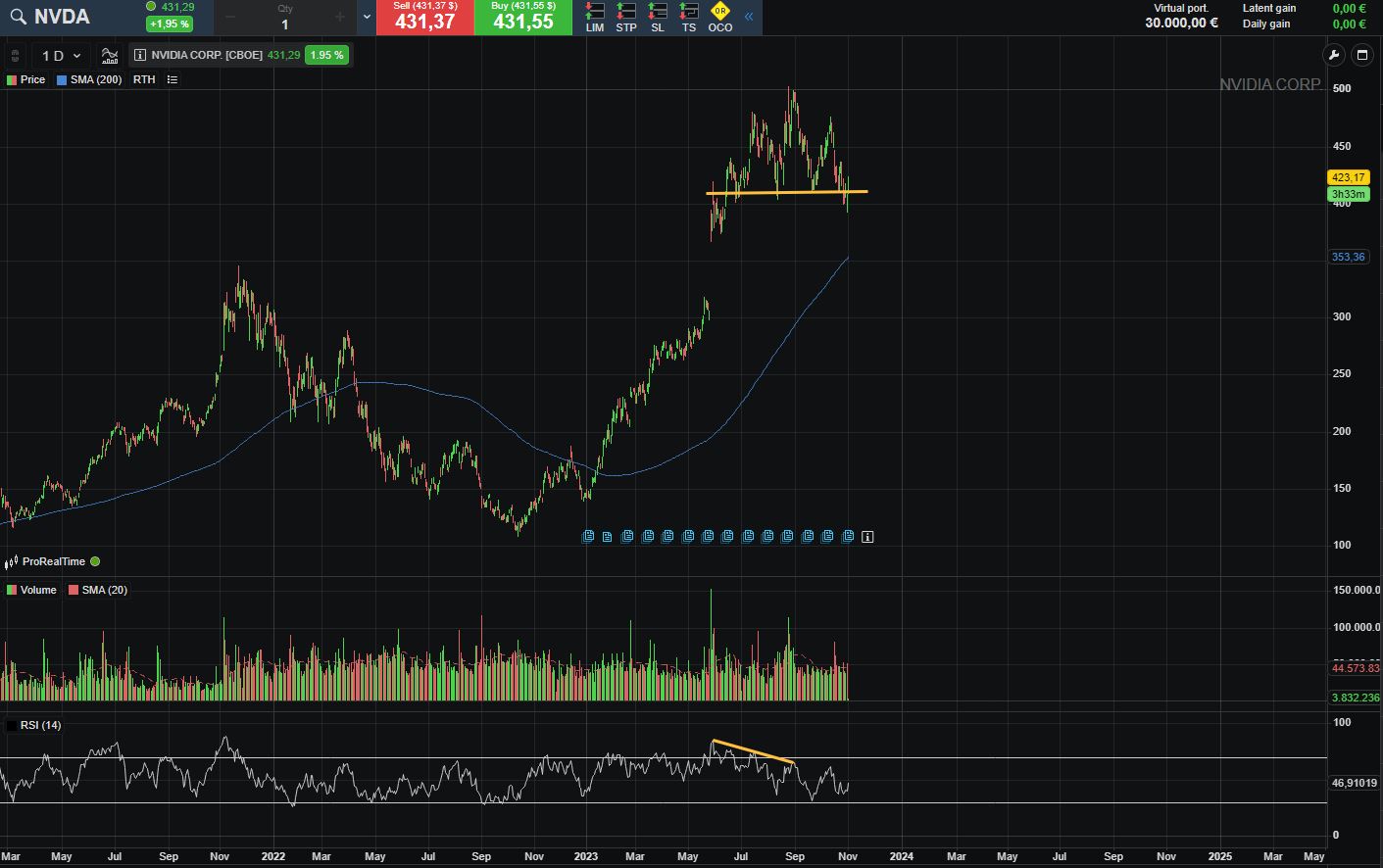Open the indicators icon next to timeframe
Screen dimensions: 1383x868
point(110,56)
